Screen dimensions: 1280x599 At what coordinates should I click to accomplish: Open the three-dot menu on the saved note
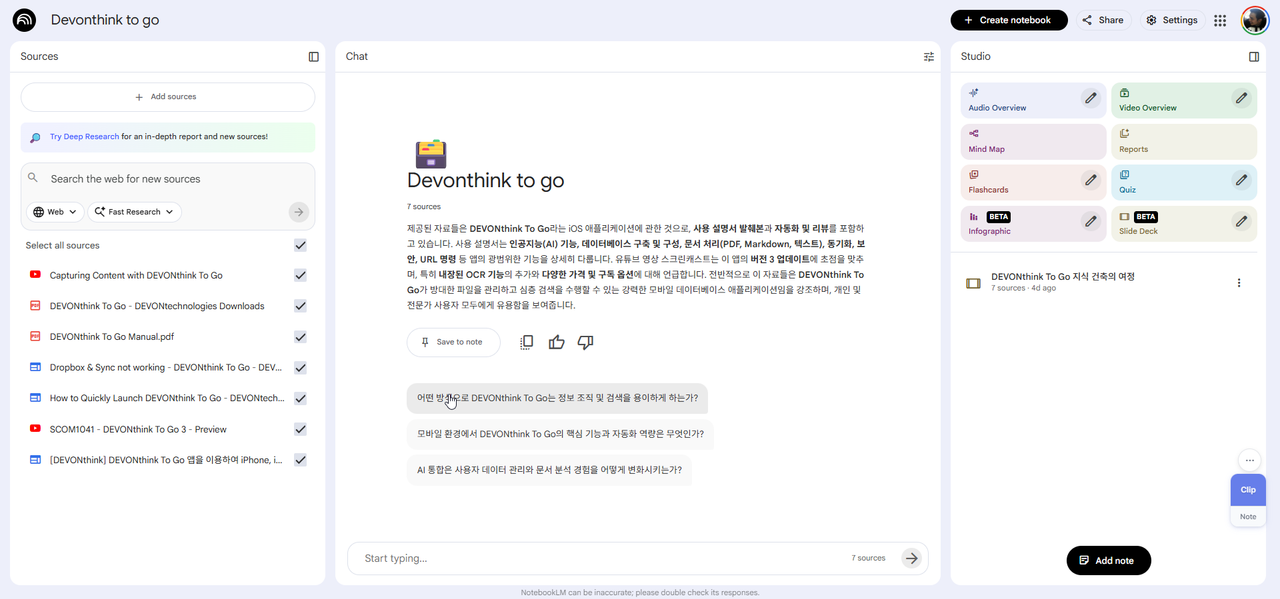click(1239, 282)
